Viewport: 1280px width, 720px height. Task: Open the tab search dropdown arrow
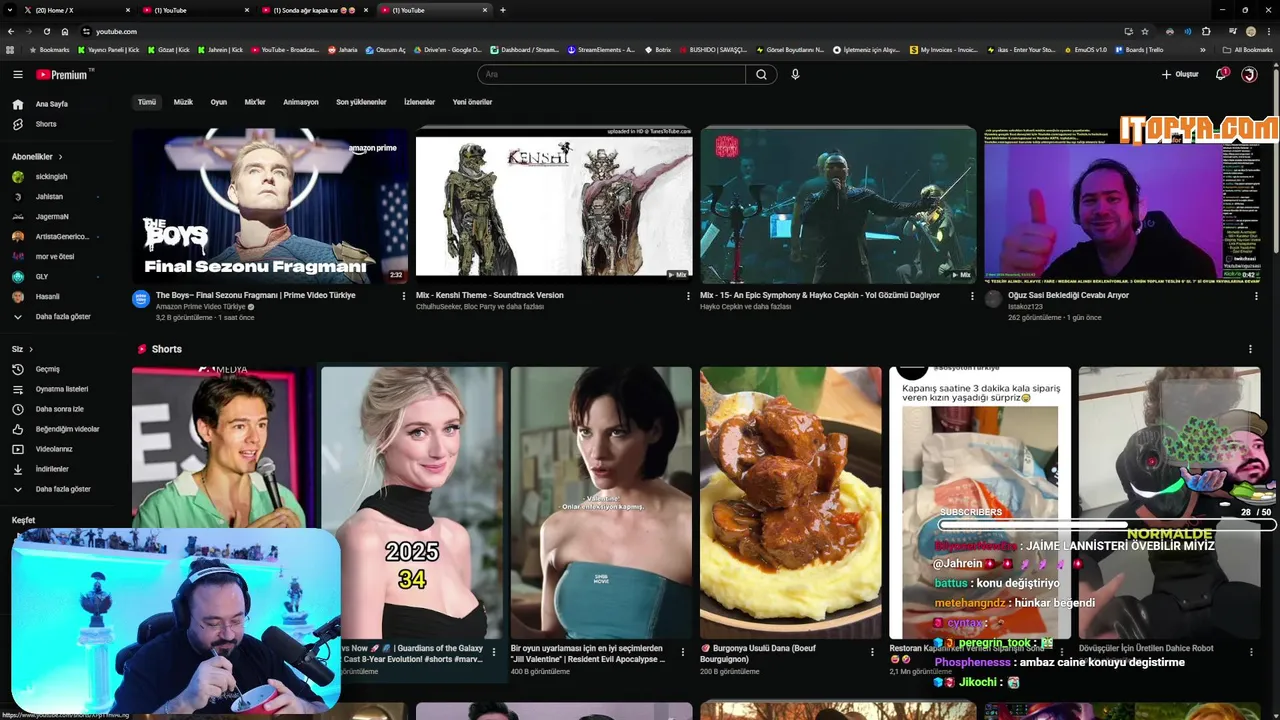click(9, 10)
